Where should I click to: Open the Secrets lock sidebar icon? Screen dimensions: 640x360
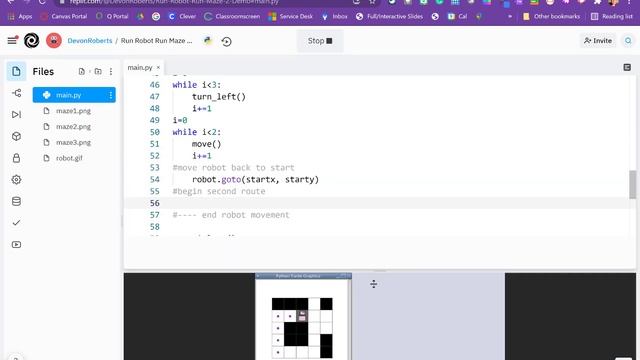(x=16, y=158)
